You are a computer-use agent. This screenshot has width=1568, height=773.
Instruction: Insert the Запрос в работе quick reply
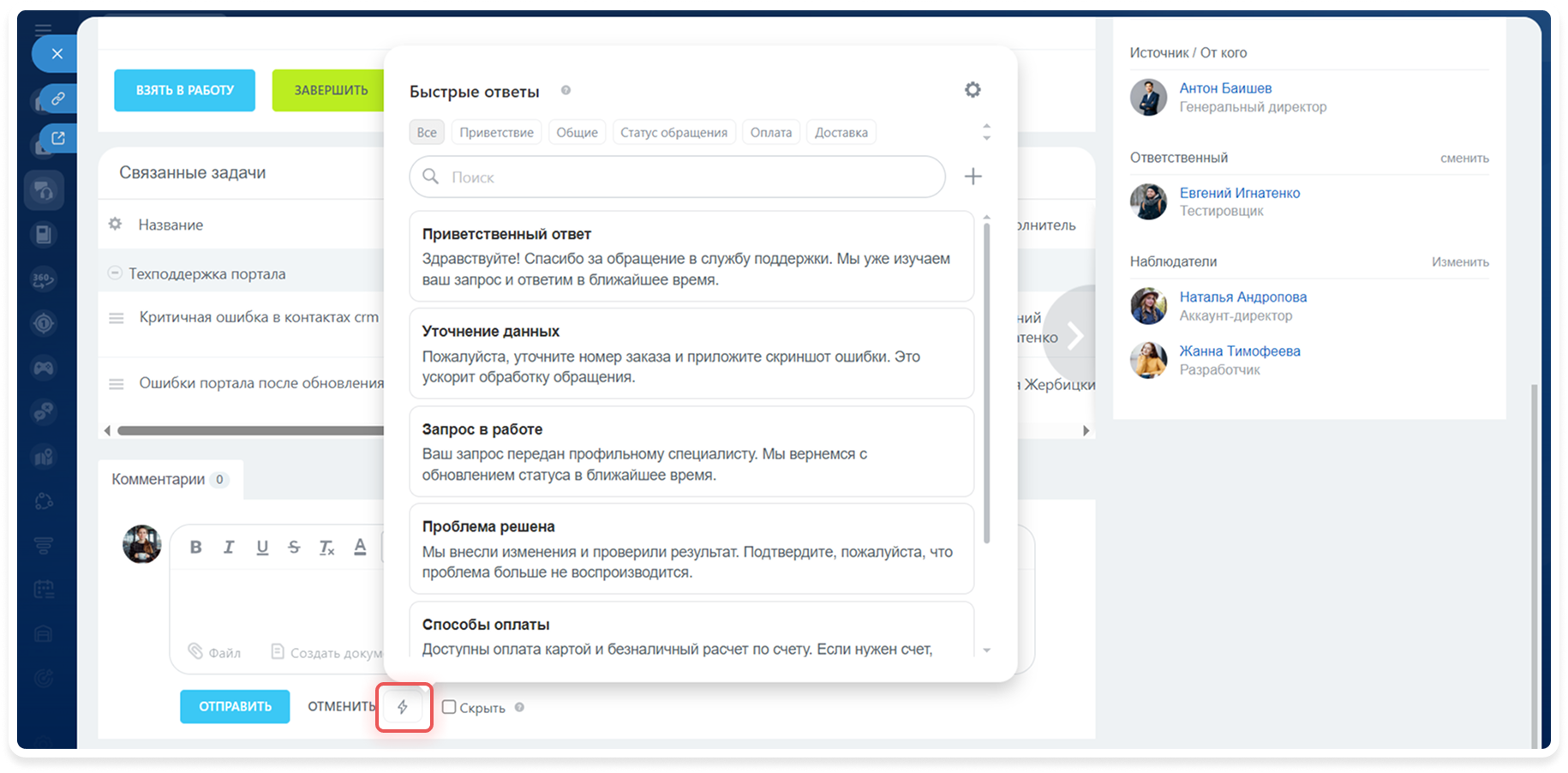click(691, 452)
